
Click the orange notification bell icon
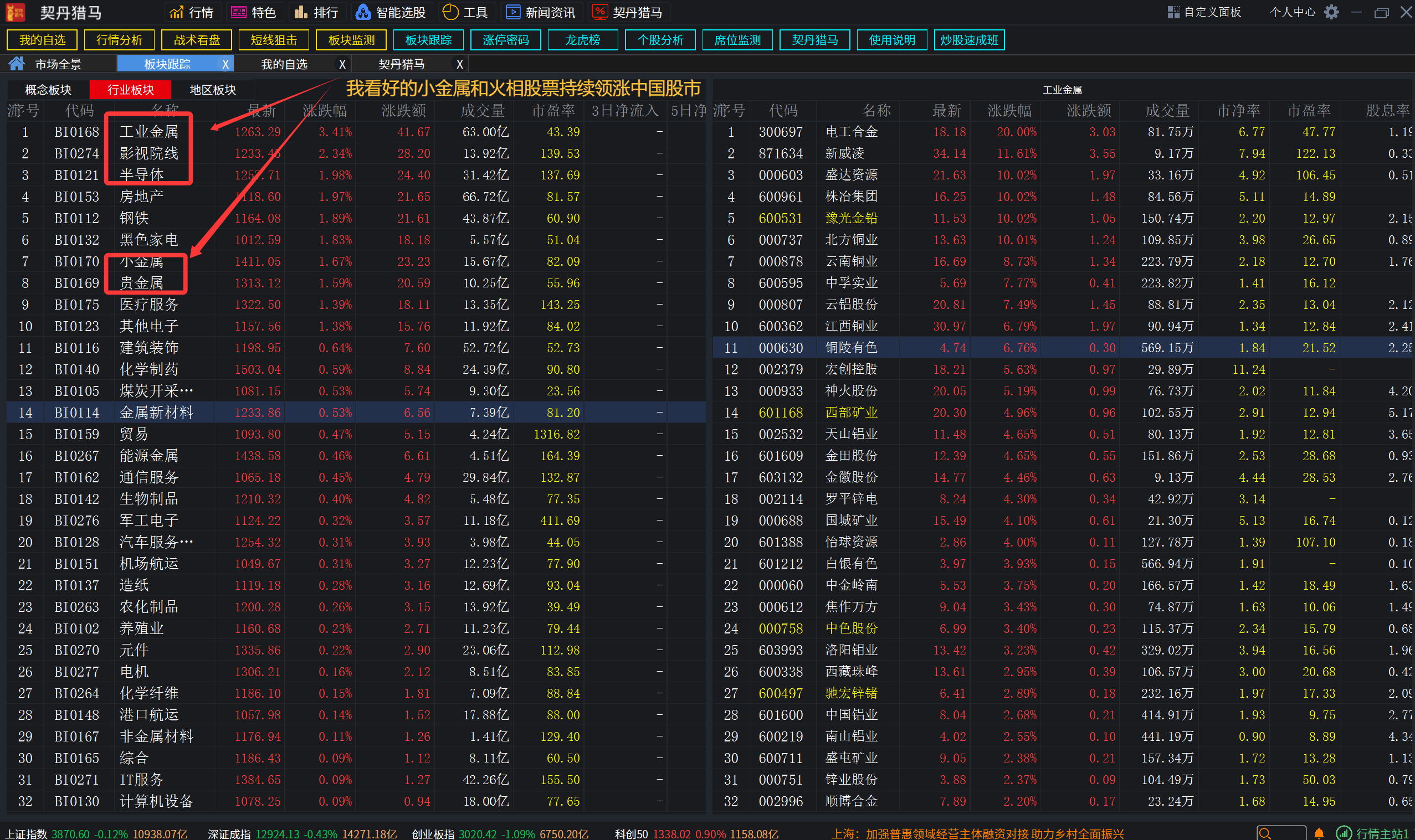pos(1319,833)
